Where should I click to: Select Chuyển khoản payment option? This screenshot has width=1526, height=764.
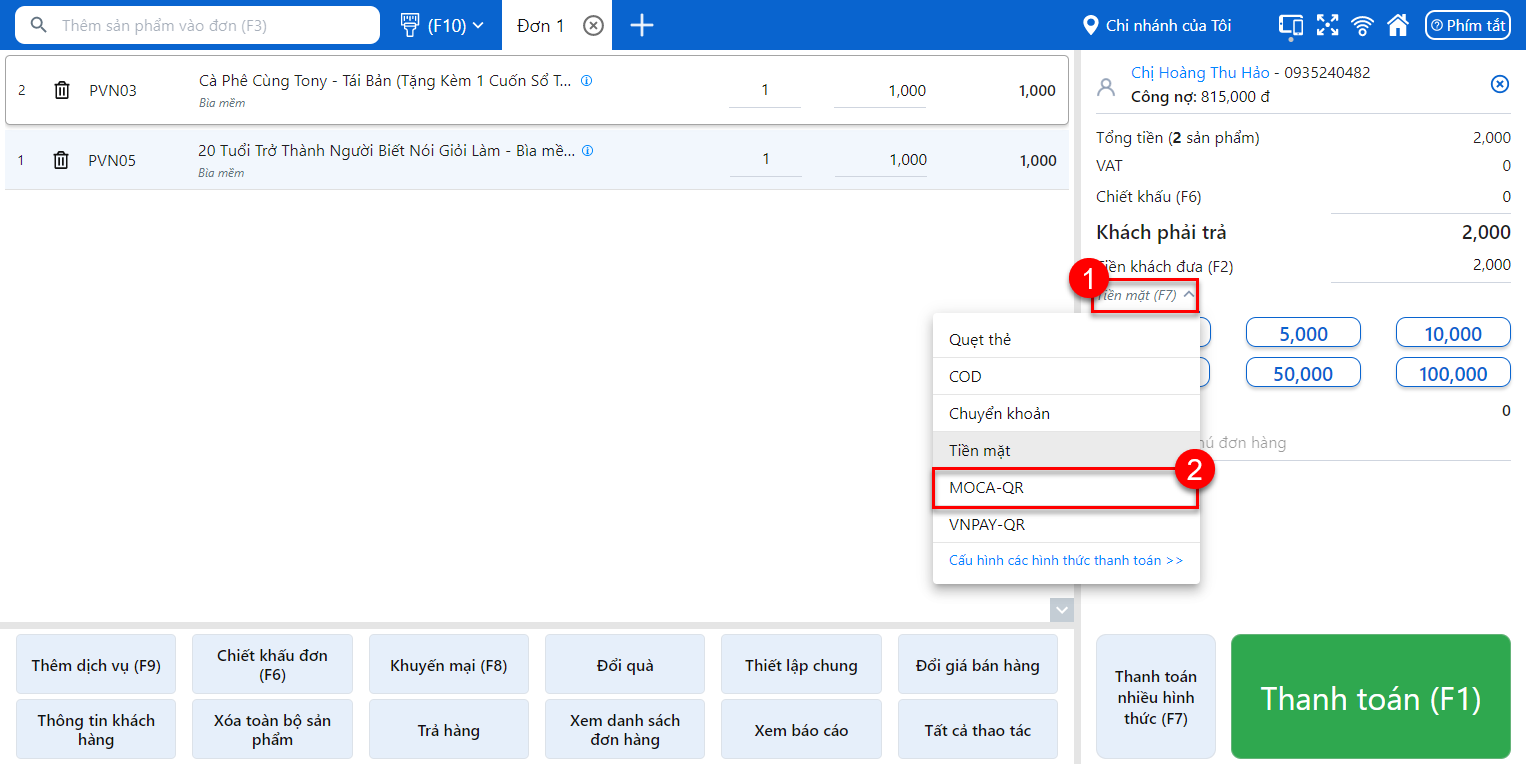pos(1065,413)
